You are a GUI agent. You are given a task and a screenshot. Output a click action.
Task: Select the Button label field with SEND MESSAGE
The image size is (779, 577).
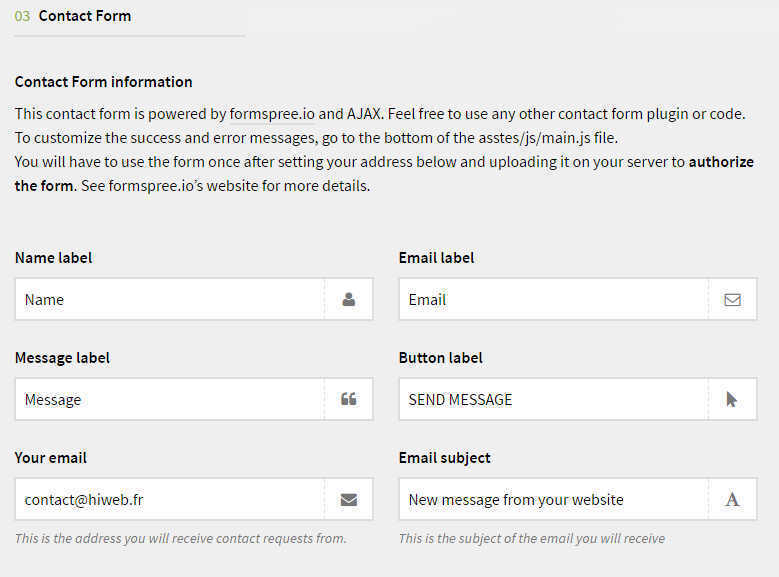[x=553, y=399]
